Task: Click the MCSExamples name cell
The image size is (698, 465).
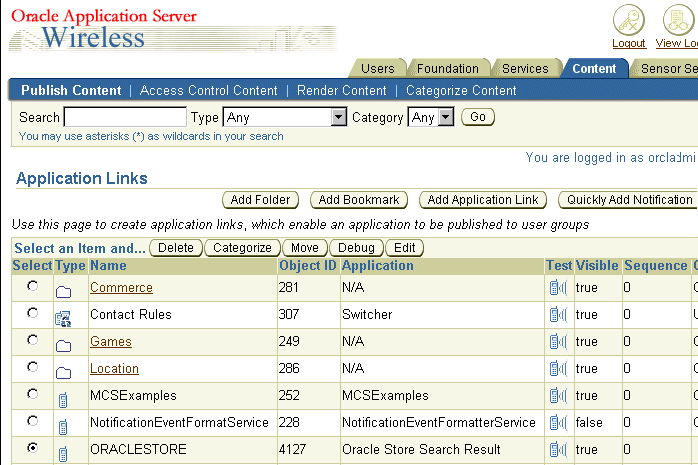Action: tap(133, 396)
